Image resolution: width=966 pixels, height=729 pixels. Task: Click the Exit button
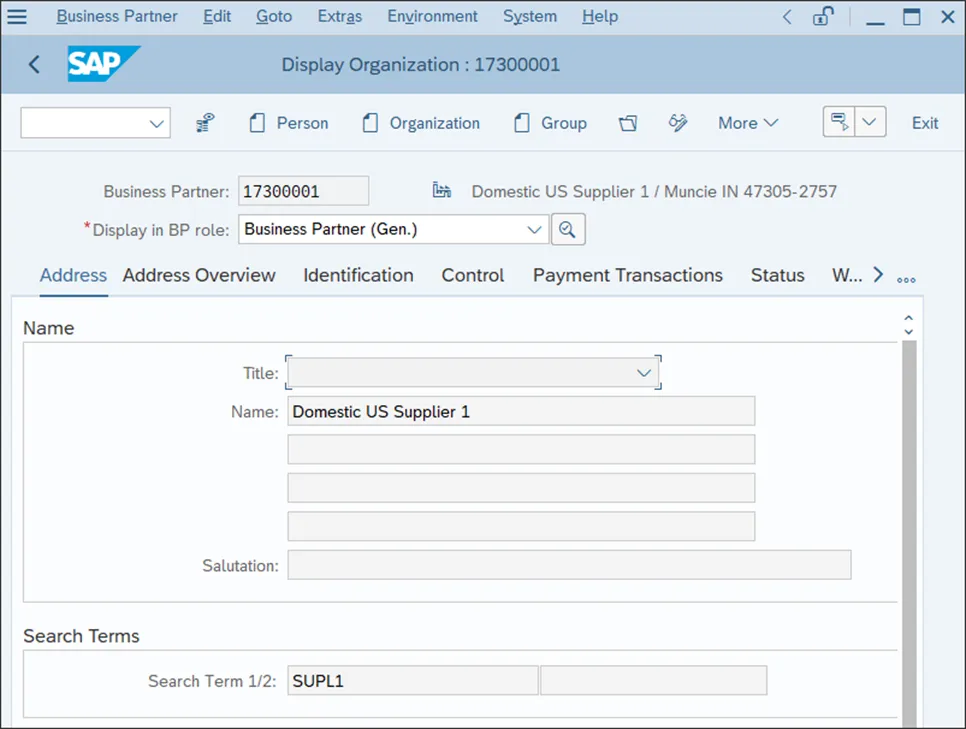(x=925, y=123)
